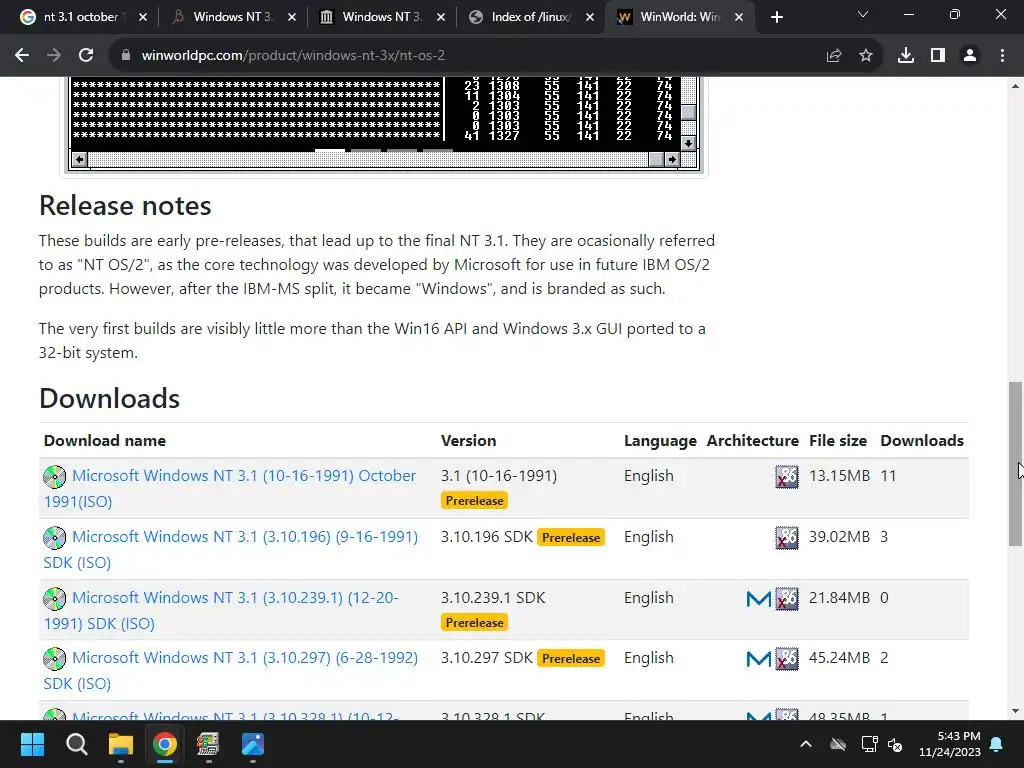Click the Prerelease badge beside 3.10.297 SDK
The image size is (1024, 768).
[571, 659]
